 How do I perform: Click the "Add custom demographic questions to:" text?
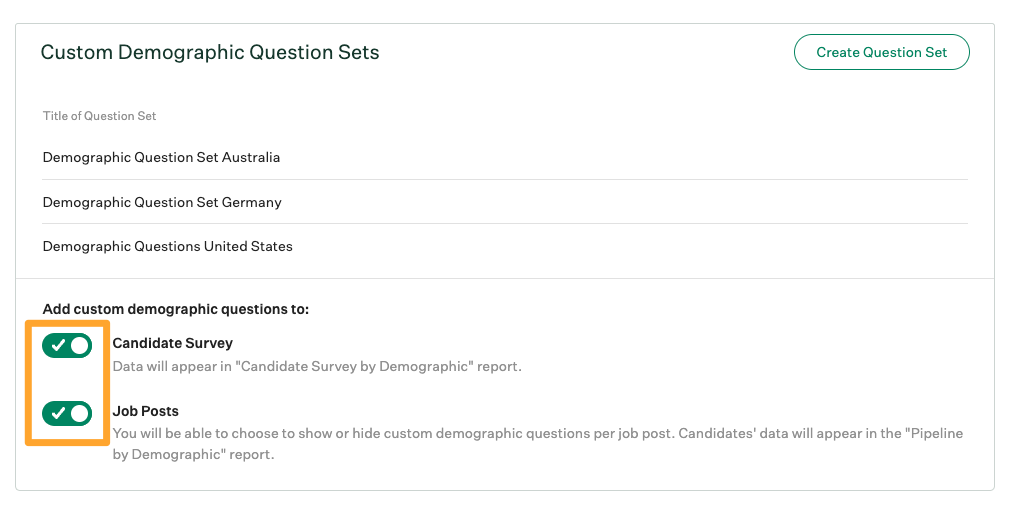176,309
